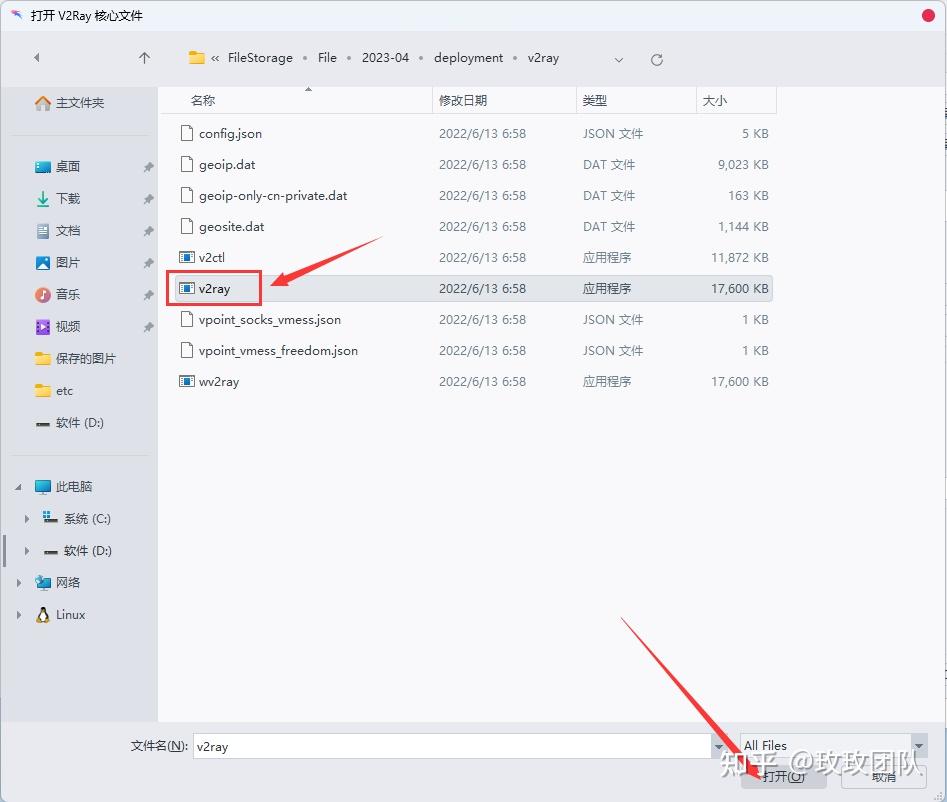947x802 pixels.
Task: Click the wv2ray application icon
Action: click(x=187, y=382)
